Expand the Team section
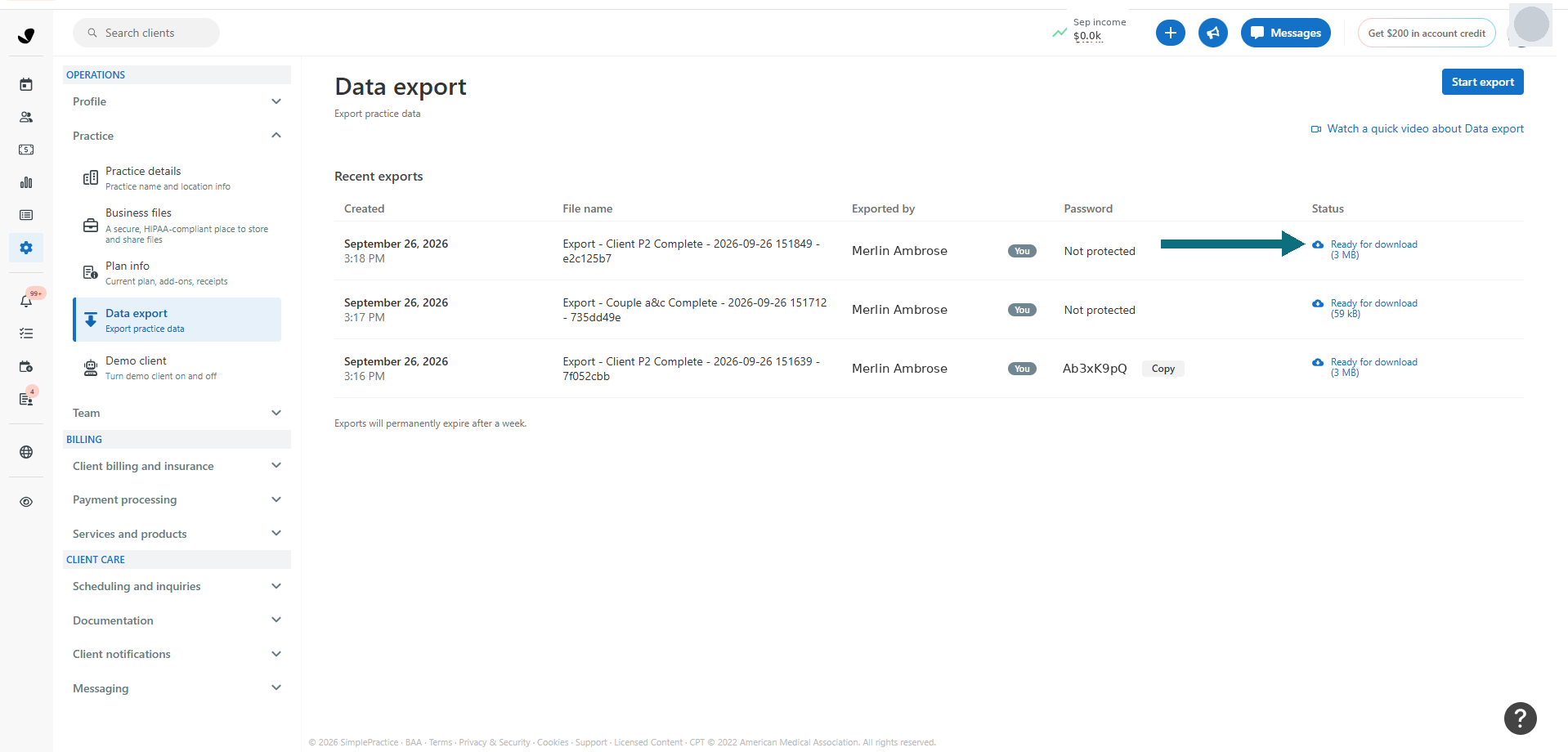The width and height of the screenshot is (1568, 752). tap(177, 413)
